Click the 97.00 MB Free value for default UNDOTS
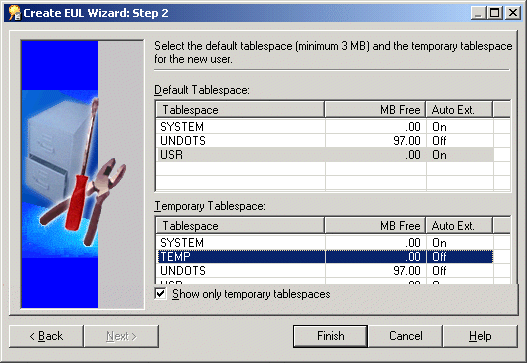The height and width of the screenshot is (363, 527). (407, 140)
